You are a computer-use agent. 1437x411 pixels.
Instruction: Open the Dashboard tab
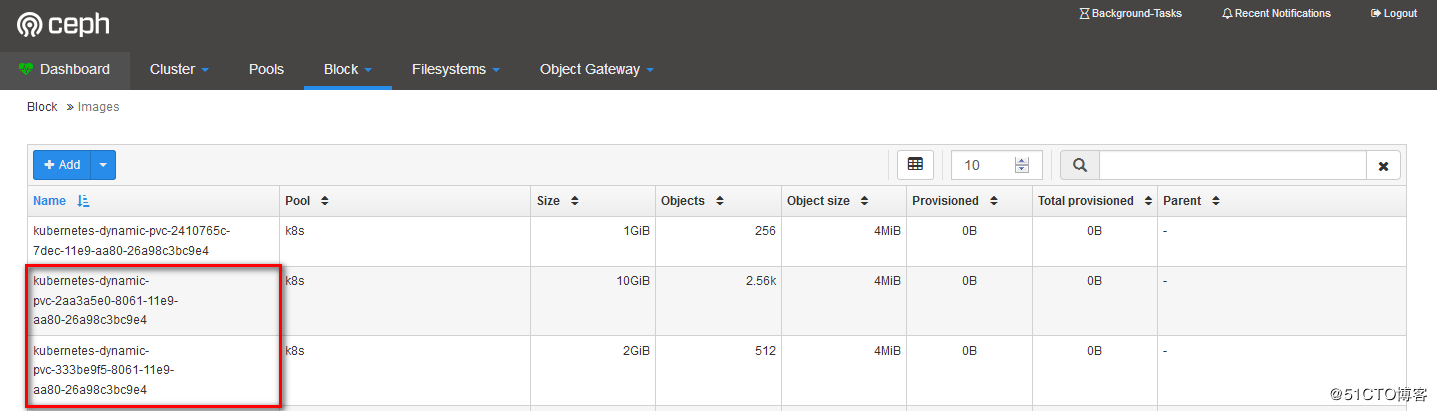[65, 70]
